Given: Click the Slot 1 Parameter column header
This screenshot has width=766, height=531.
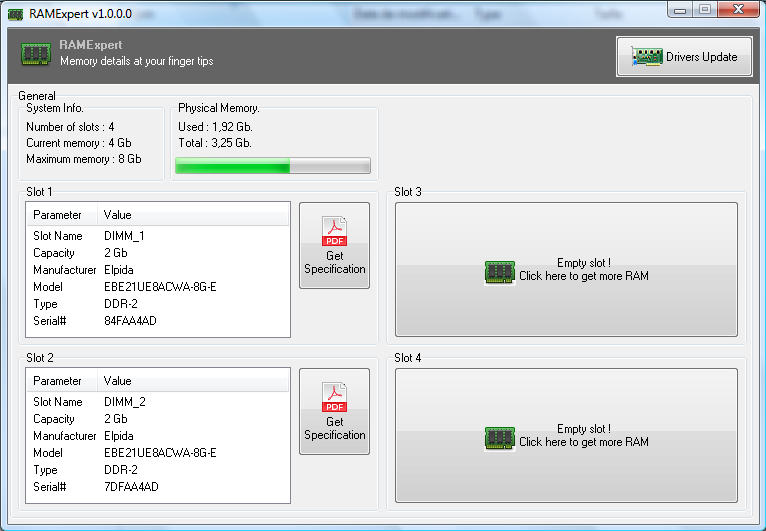Looking at the screenshot, I should 62,215.
